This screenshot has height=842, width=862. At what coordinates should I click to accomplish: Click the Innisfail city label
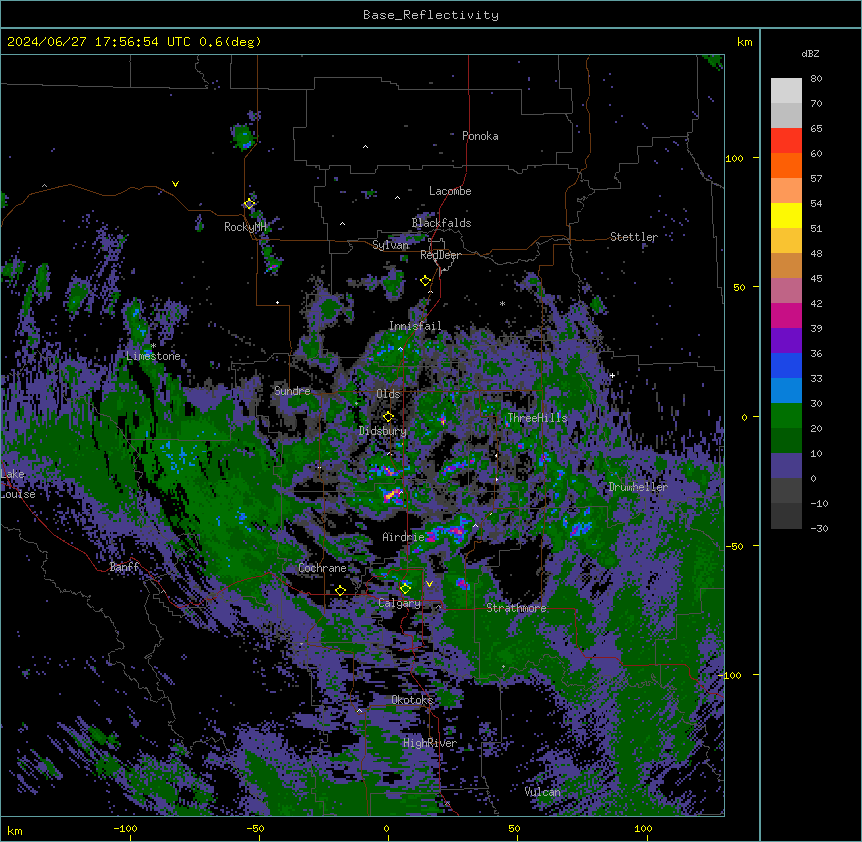click(x=415, y=326)
